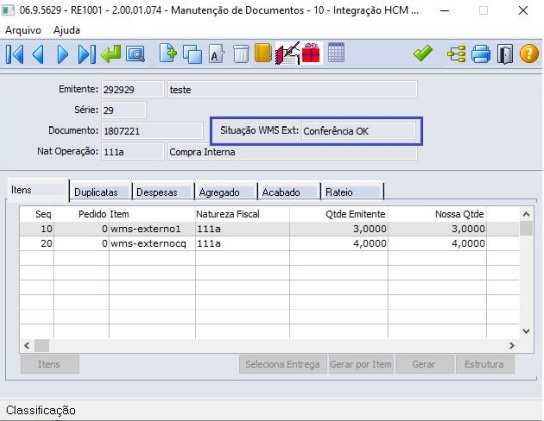Click the previous record arrow
Viewport: 544px width, 421px height.
coord(38,54)
